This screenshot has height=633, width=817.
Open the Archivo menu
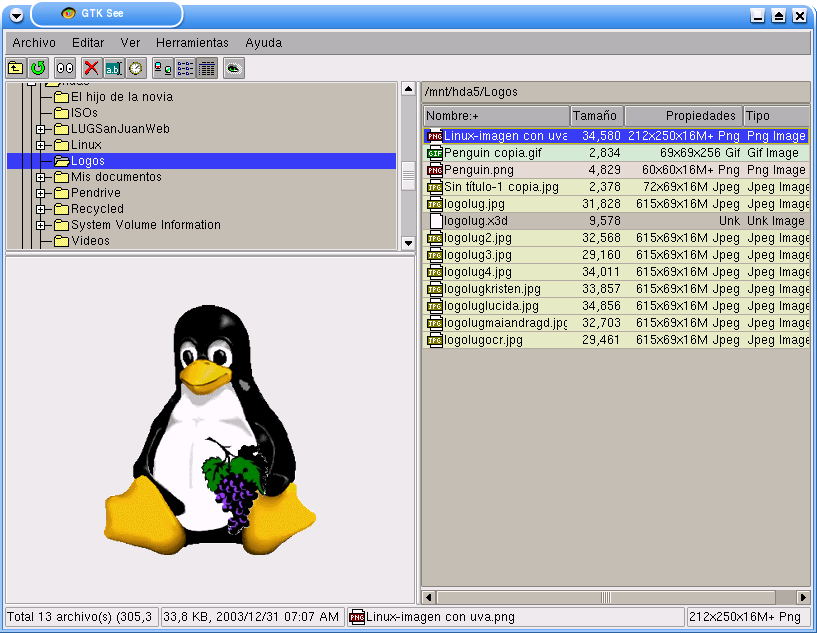34,43
